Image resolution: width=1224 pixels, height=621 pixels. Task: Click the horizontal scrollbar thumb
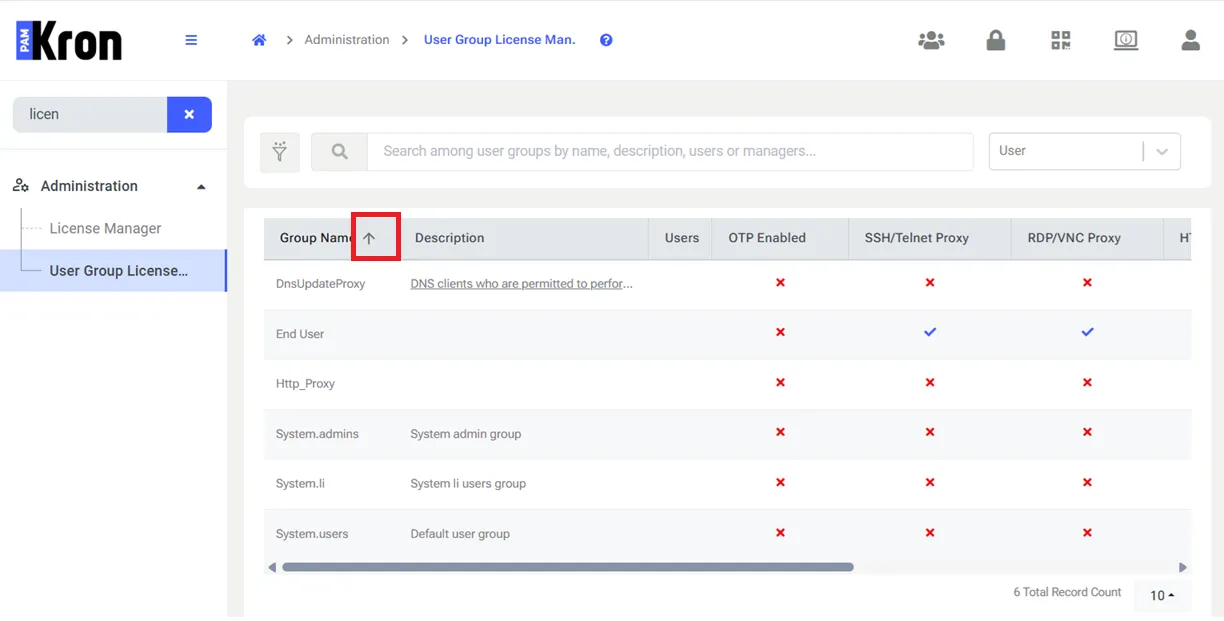568,567
